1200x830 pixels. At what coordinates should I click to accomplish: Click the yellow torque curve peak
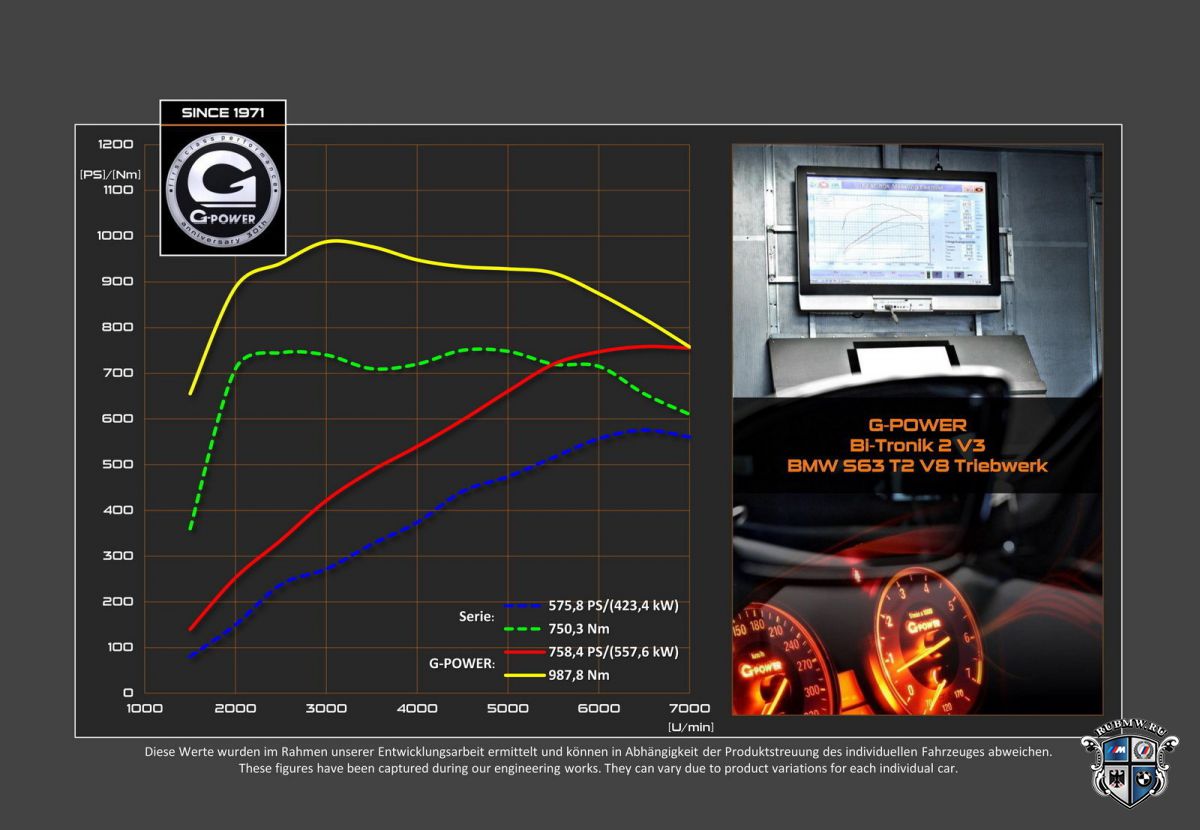click(330, 240)
